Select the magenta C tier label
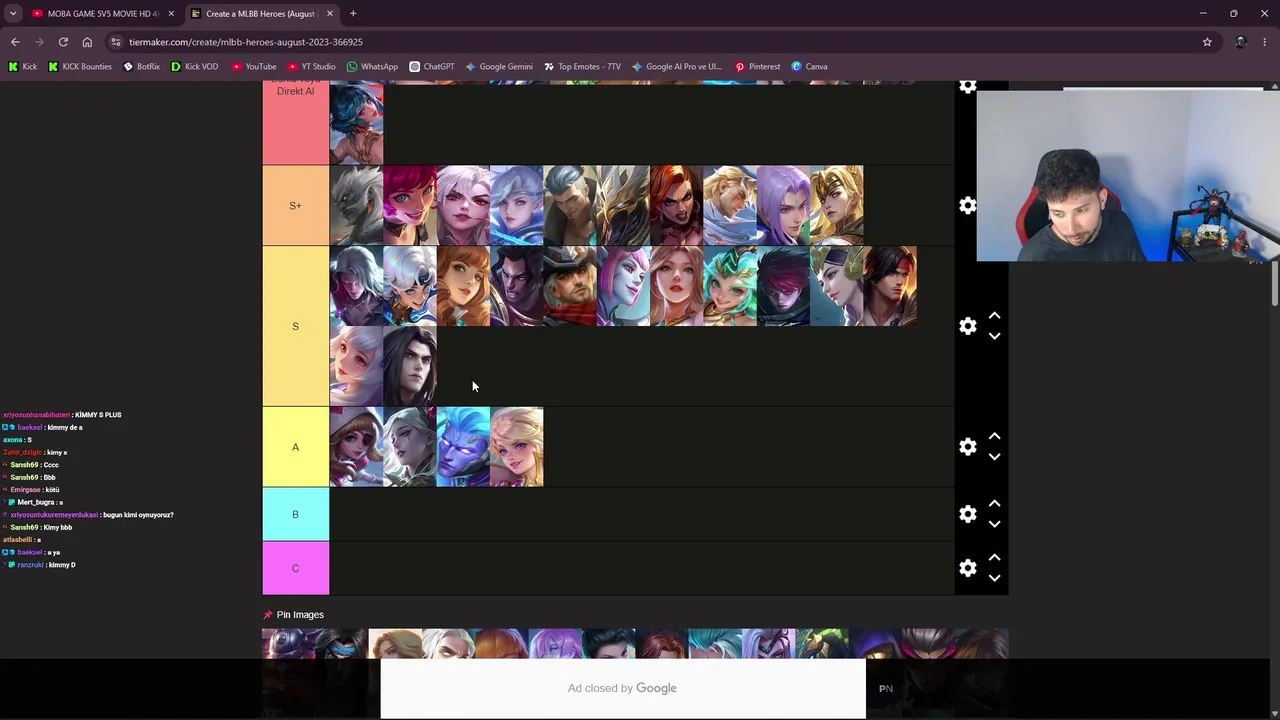Image resolution: width=1280 pixels, height=720 pixels. (295, 568)
